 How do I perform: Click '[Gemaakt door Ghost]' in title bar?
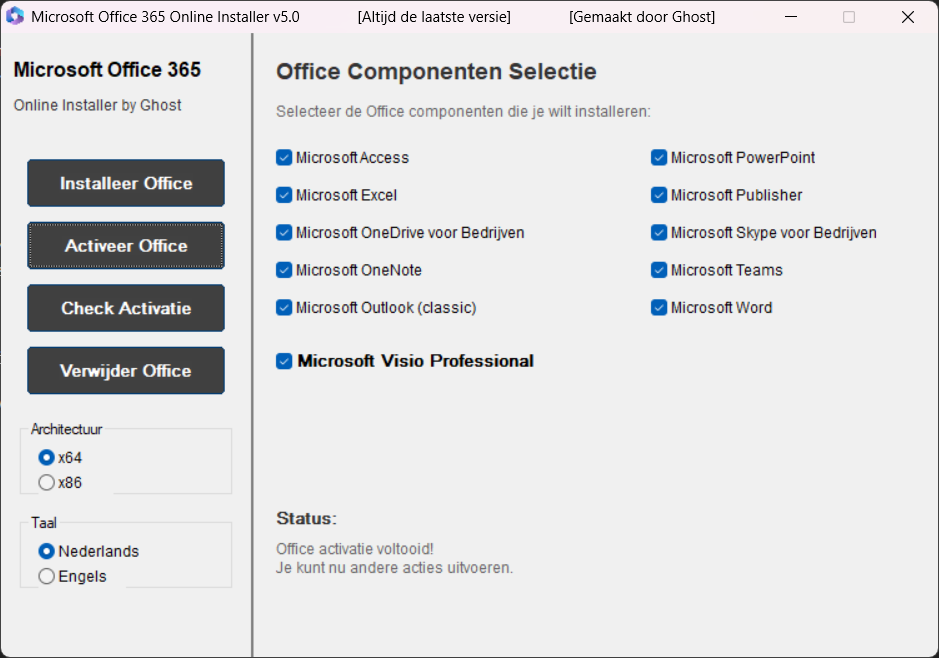(x=642, y=17)
